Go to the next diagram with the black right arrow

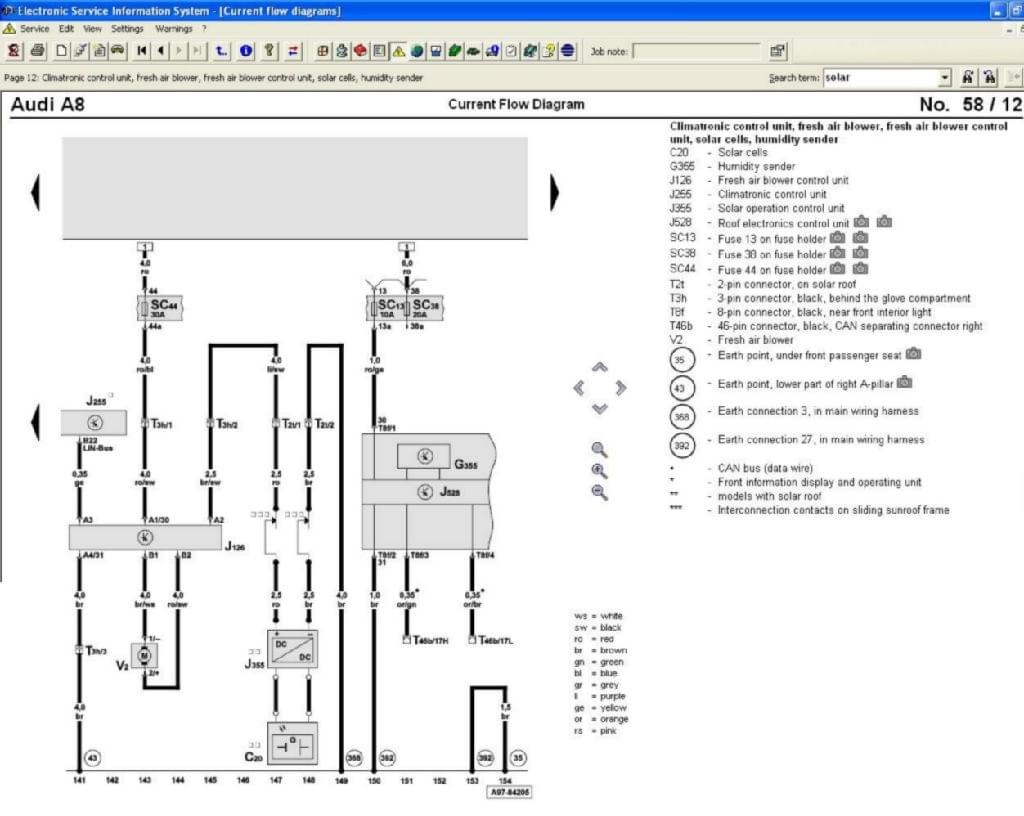click(554, 193)
